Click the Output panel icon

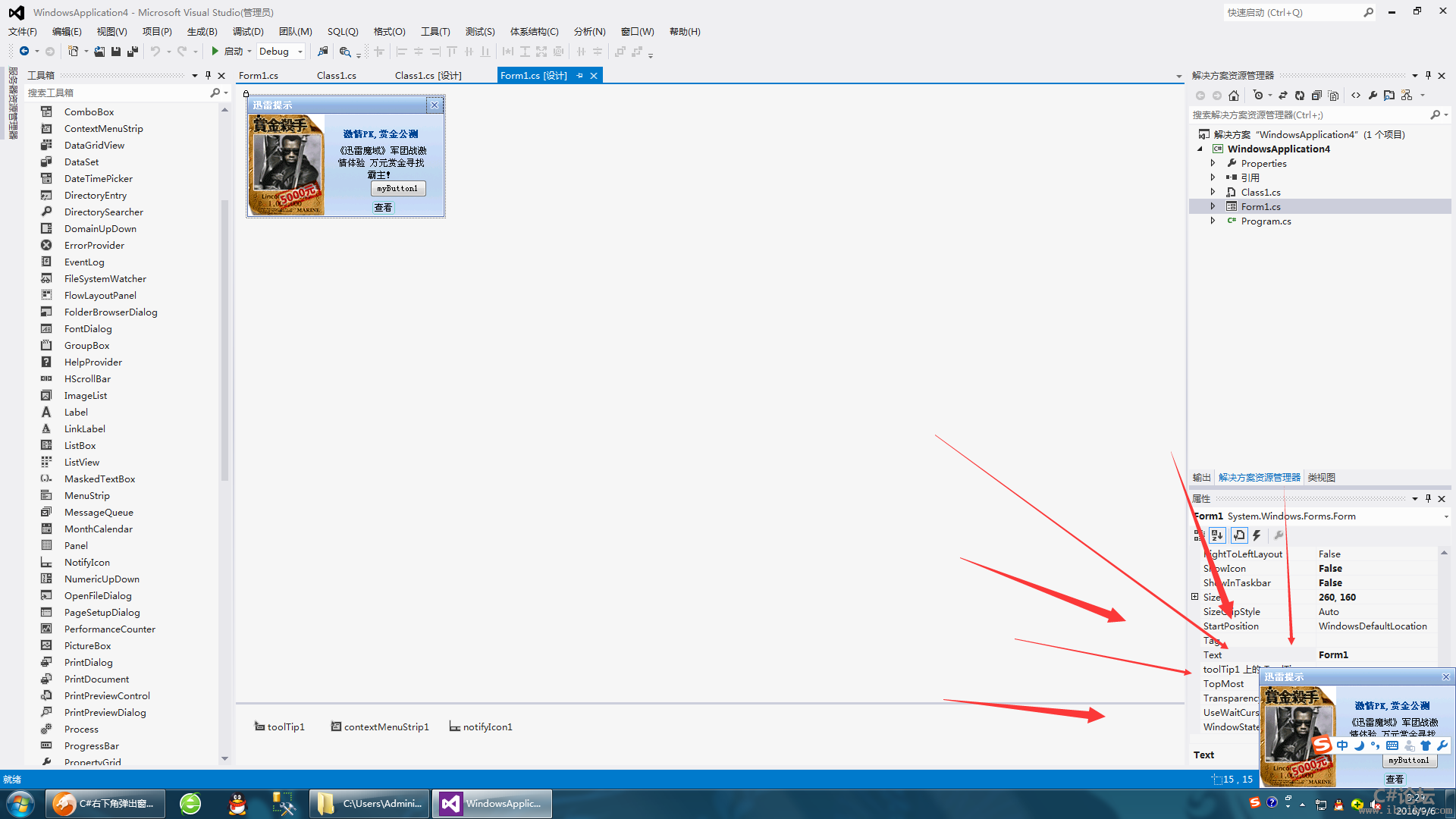[1201, 477]
